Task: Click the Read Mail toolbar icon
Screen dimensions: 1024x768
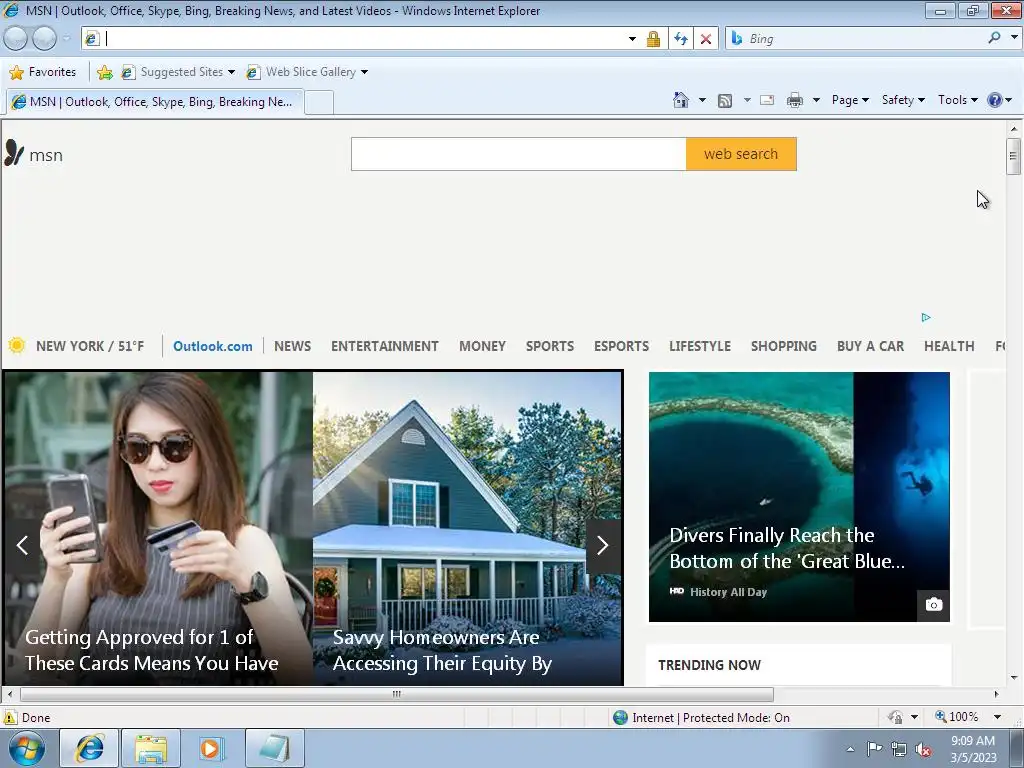Action: tap(767, 100)
